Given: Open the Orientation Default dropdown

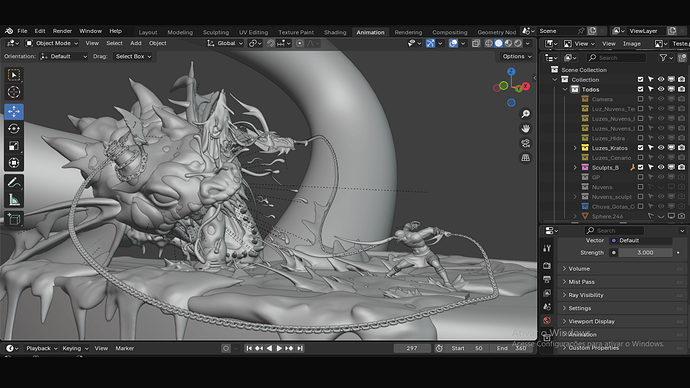Looking at the screenshot, I should [x=63, y=56].
